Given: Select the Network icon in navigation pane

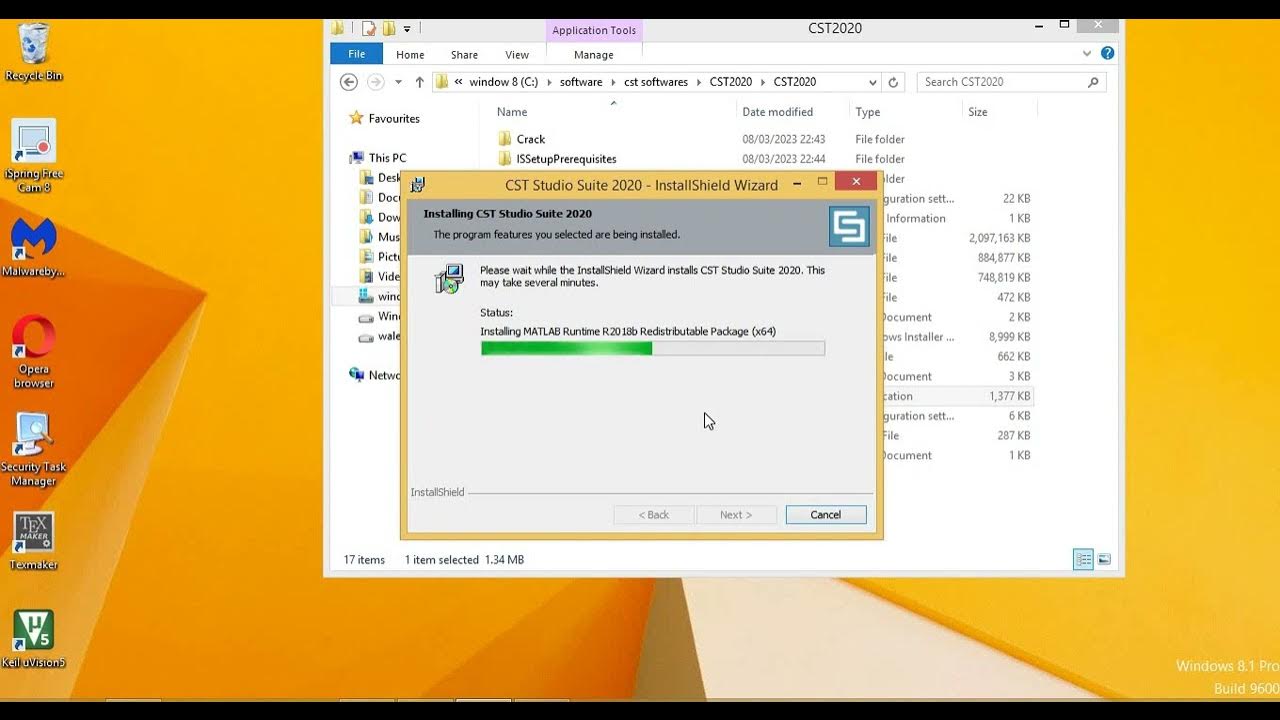Looking at the screenshot, I should point(357,375).
